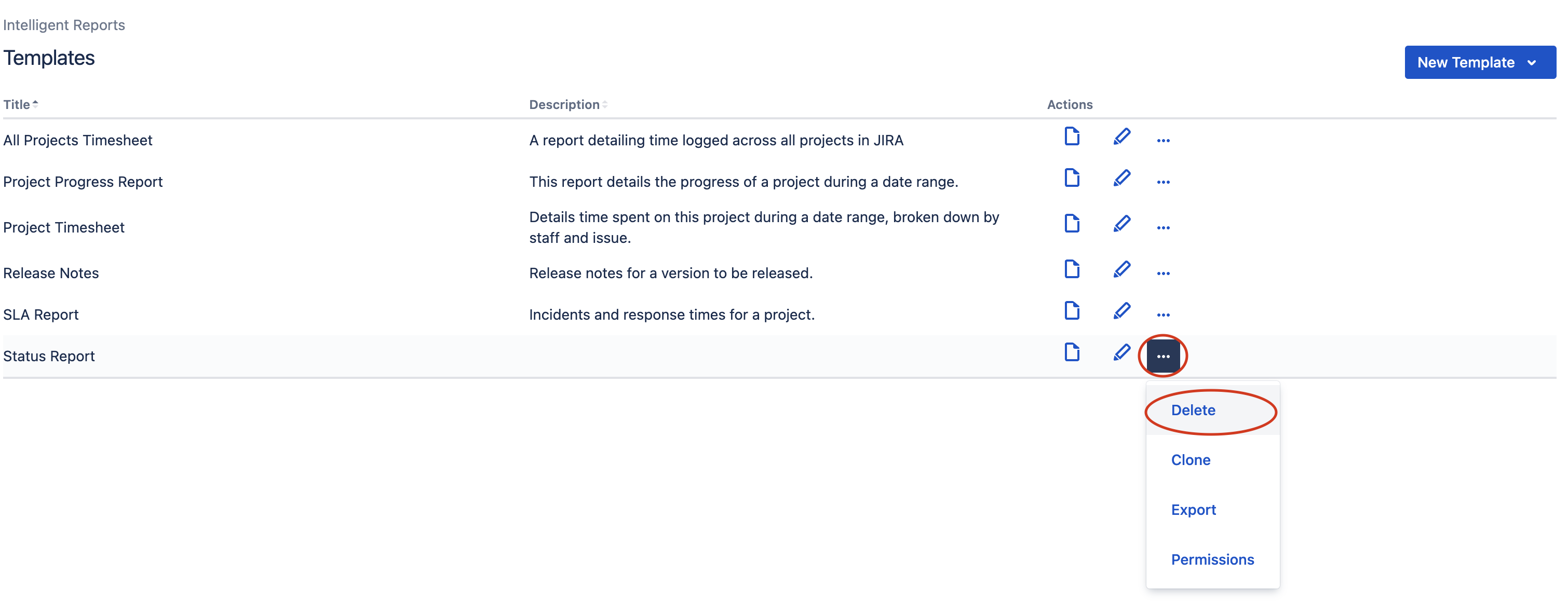Click the document icon for Project Timesheet
This screenshot has width=1568, height=601.
[x=1071, y=224]
